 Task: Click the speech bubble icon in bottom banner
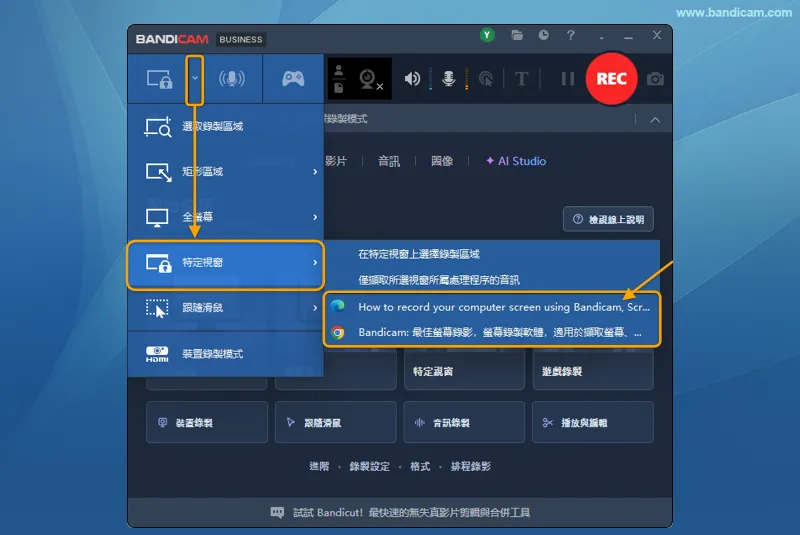click(277, 513)
